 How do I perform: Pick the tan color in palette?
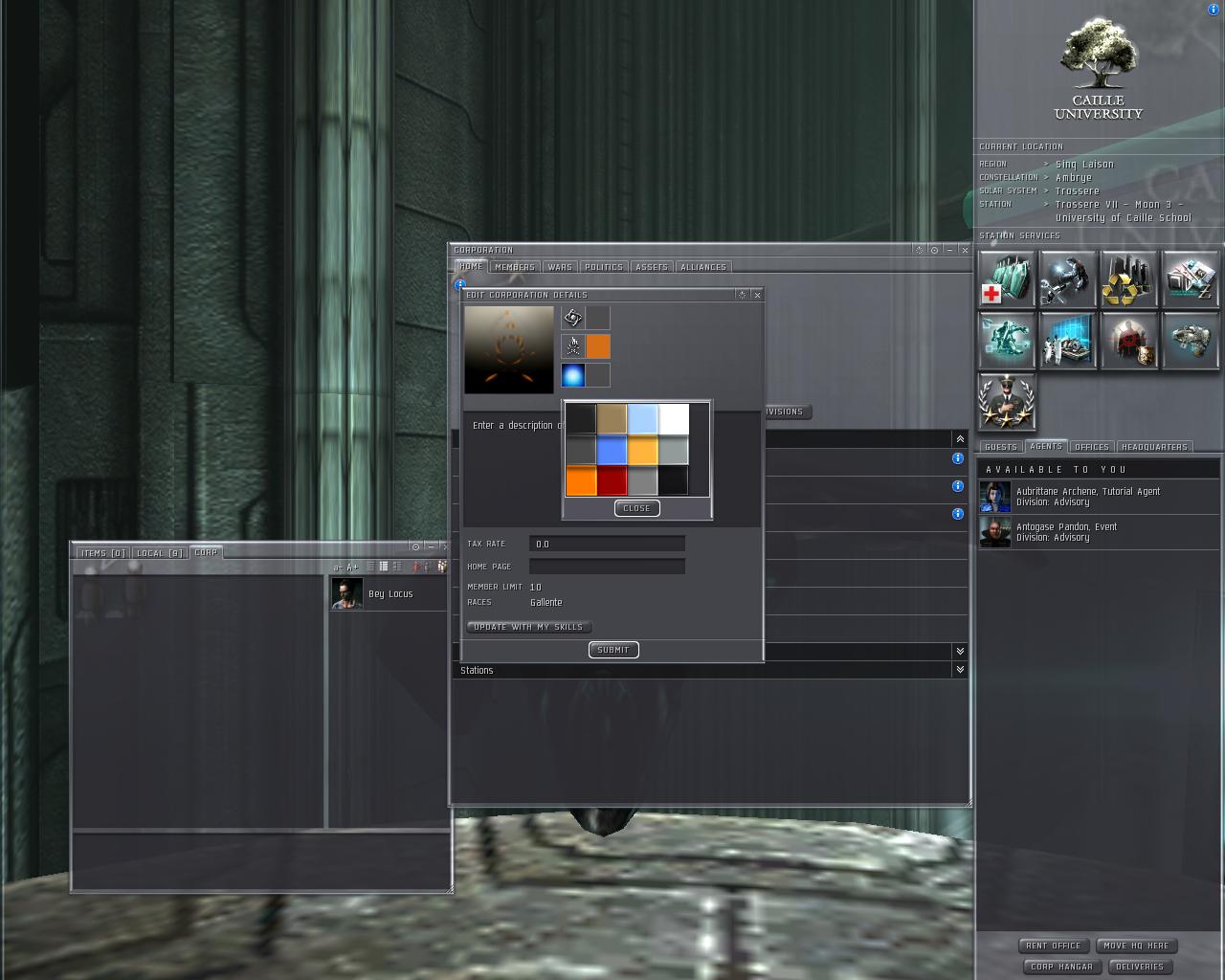click(612, 419)
